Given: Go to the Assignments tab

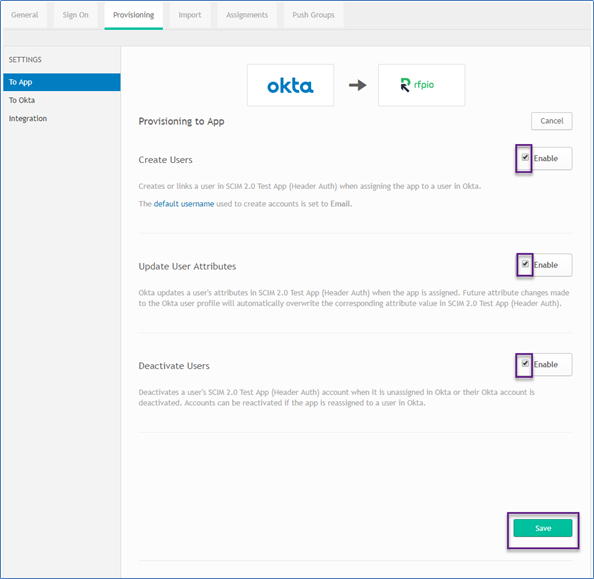Looking at the screenshot, I should [x=247, y=15].
